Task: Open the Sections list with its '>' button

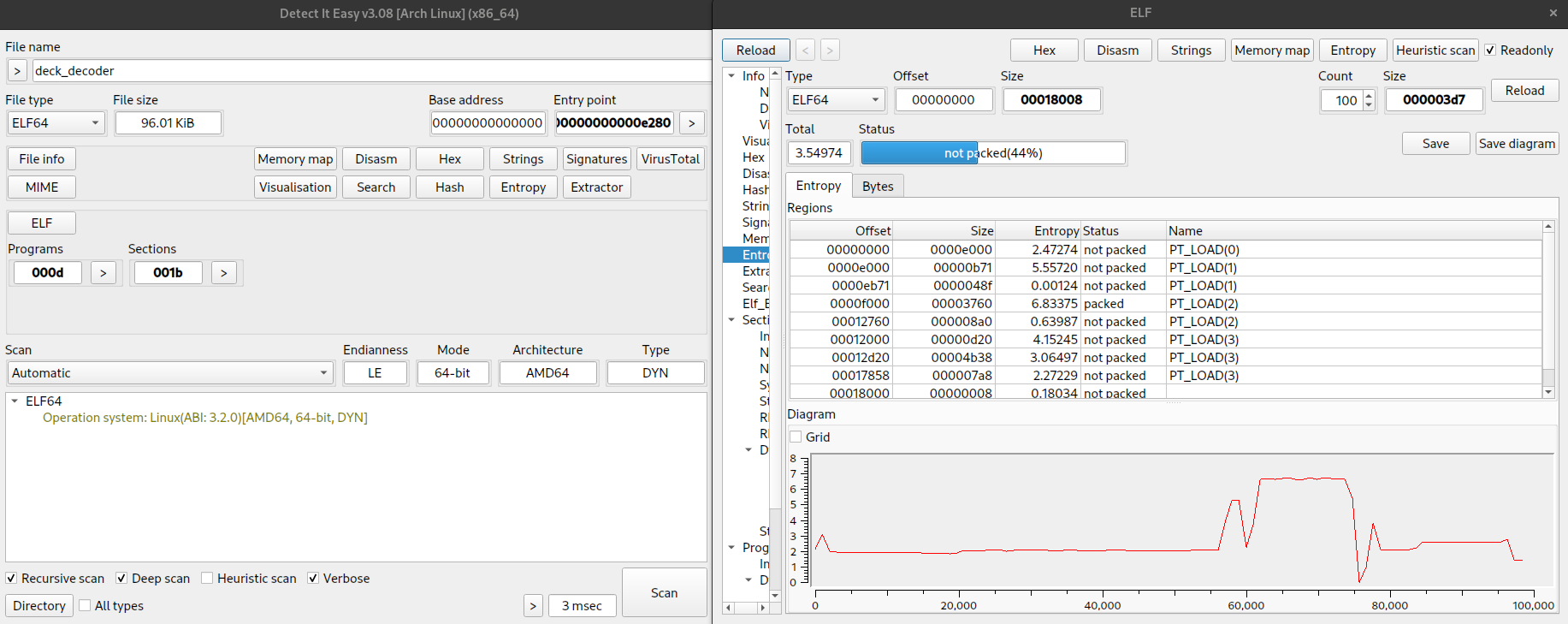Action: [x=223, y=273]
